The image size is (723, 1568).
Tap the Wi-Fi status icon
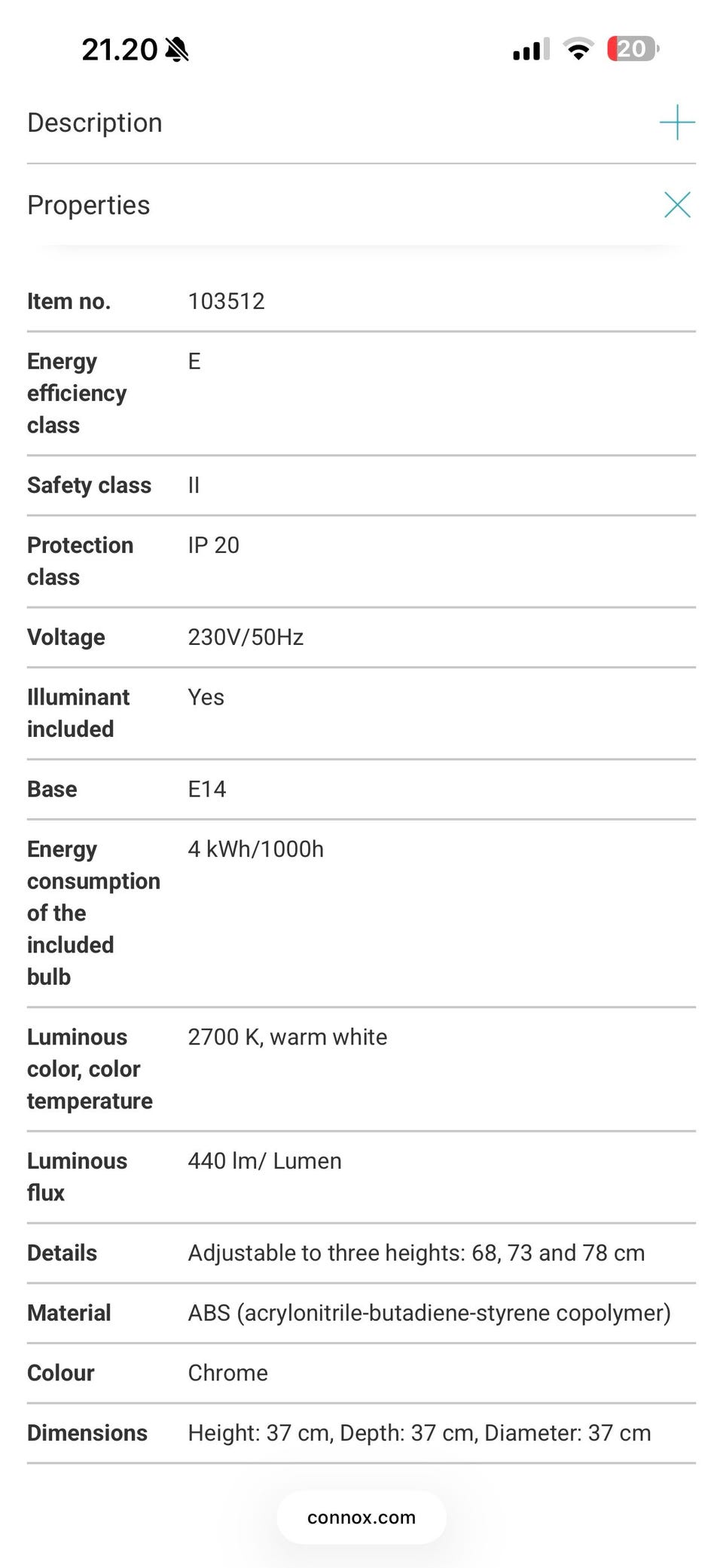tap(578, 50)
